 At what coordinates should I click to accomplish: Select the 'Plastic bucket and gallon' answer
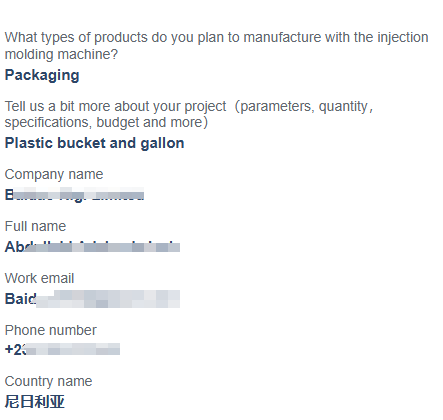[x=94, y=143]
